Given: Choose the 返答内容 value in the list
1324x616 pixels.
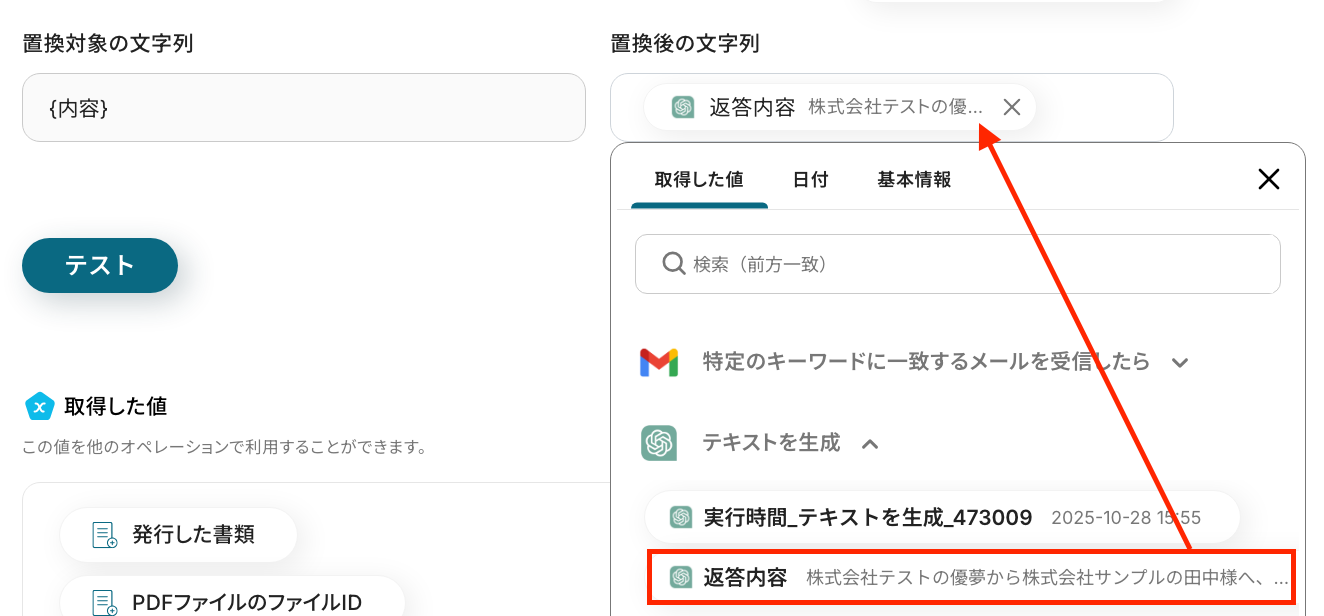Looking at the screenshot, I should tap(970, 577).
